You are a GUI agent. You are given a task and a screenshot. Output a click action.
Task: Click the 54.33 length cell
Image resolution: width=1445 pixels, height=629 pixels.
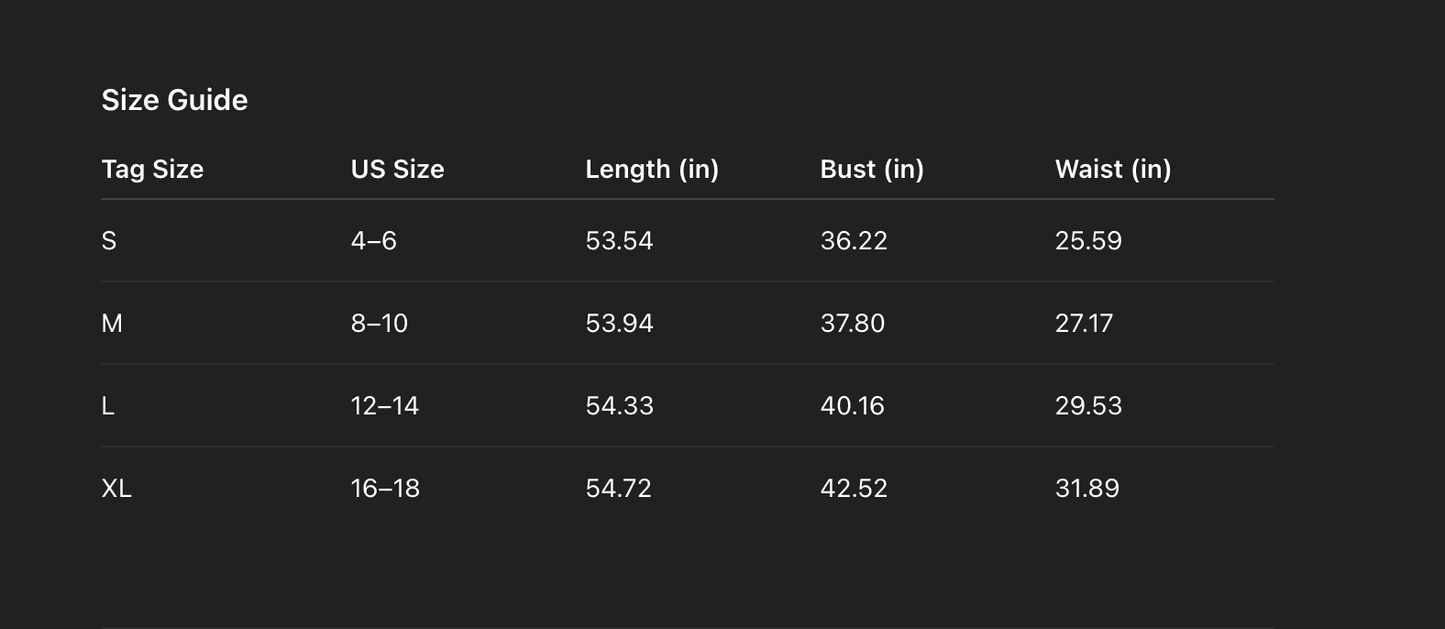click(619, 406)
